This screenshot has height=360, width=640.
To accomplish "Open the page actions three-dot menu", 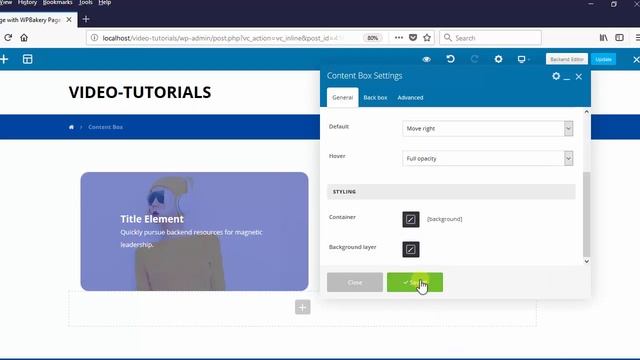I will click(399, 38).
